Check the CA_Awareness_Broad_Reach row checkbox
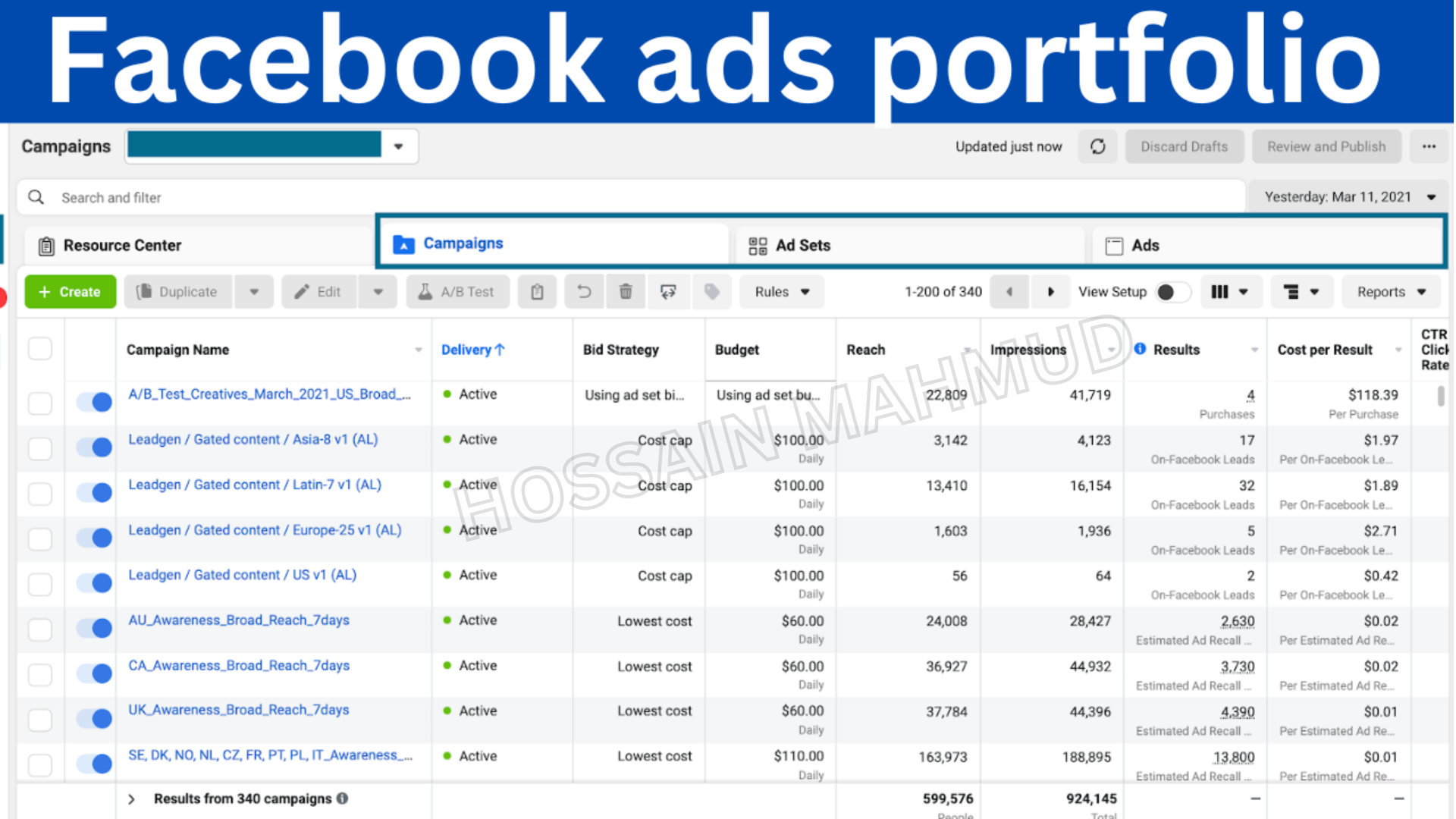 click(40, 675)
